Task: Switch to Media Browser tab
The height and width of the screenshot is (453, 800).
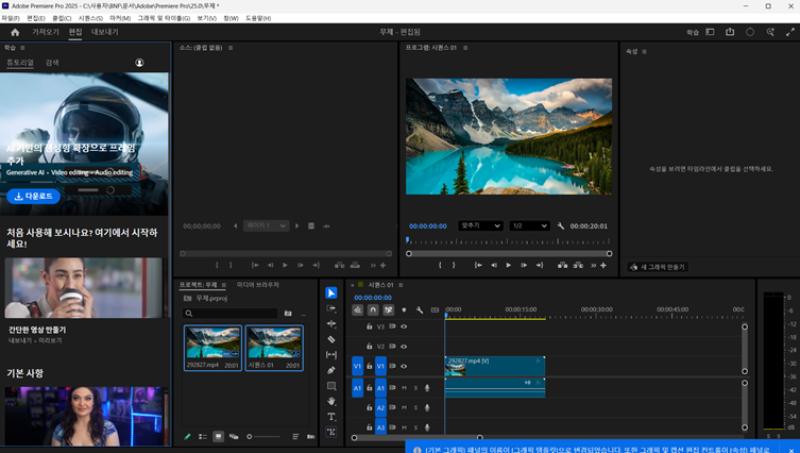Action: 258,285
